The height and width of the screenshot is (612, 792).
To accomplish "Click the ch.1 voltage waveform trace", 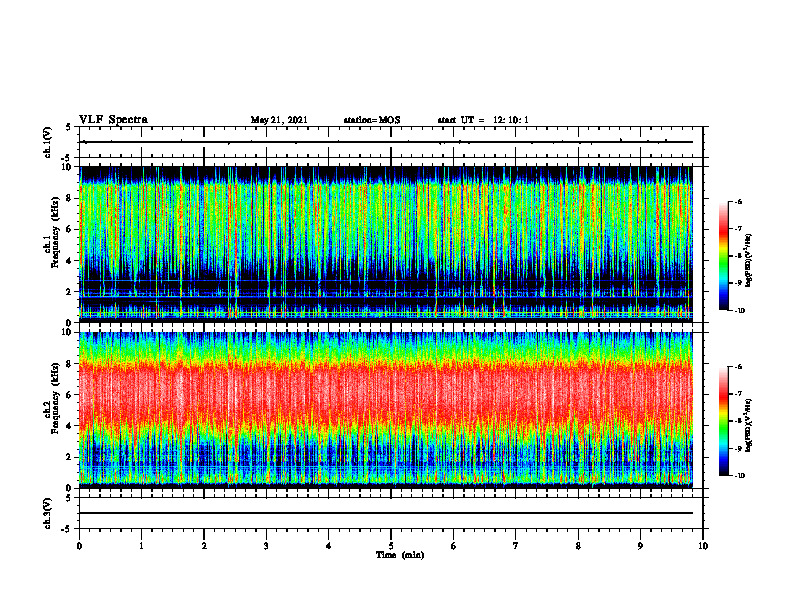I will pyautogui.click(x=386, y=142).
